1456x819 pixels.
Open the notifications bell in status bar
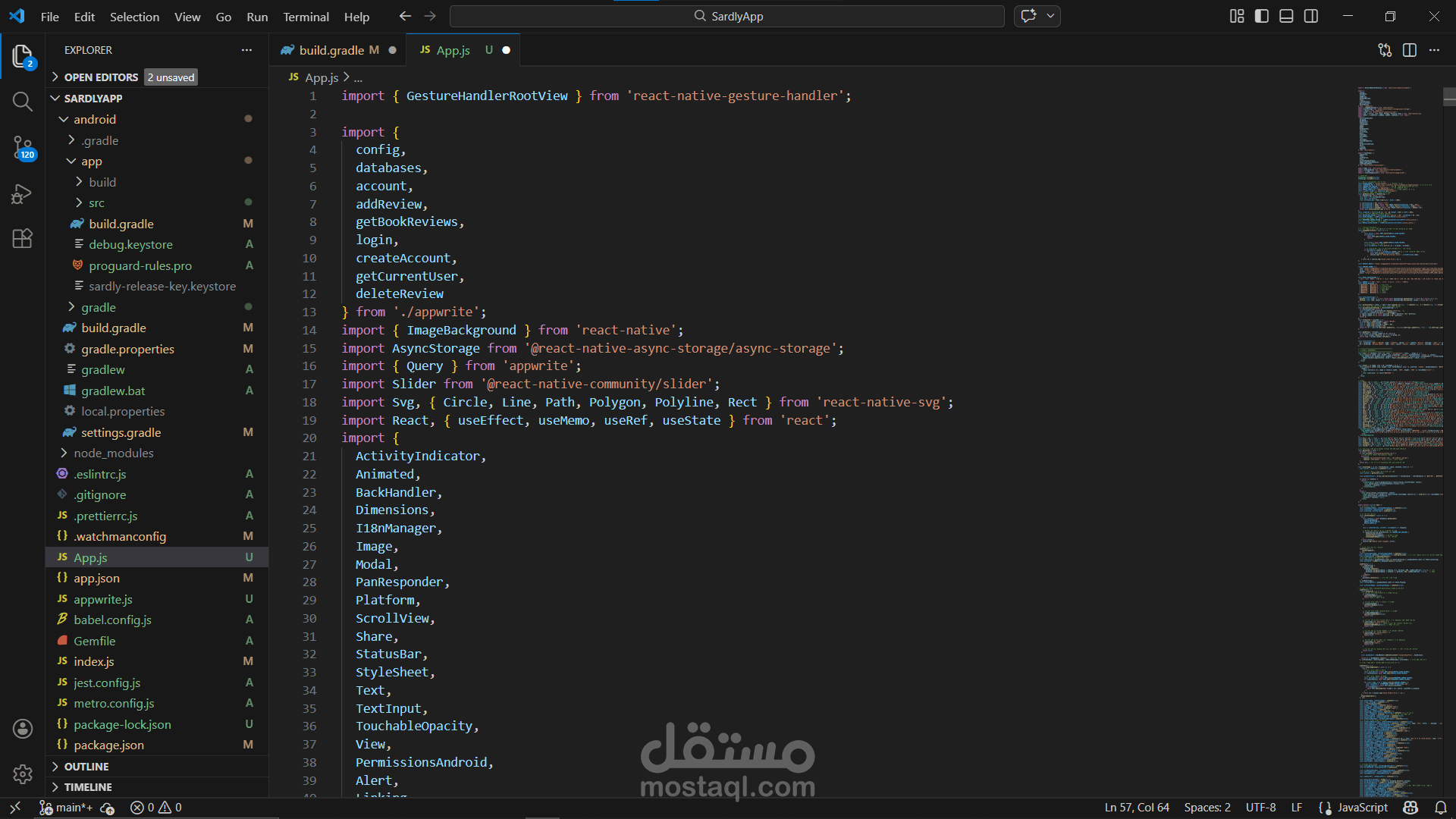(1441, 808)
